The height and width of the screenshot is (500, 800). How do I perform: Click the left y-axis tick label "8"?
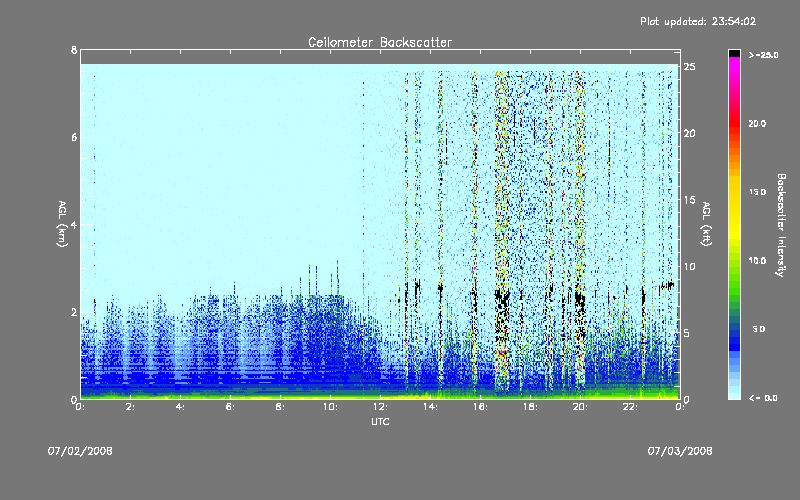click(74, 50)
